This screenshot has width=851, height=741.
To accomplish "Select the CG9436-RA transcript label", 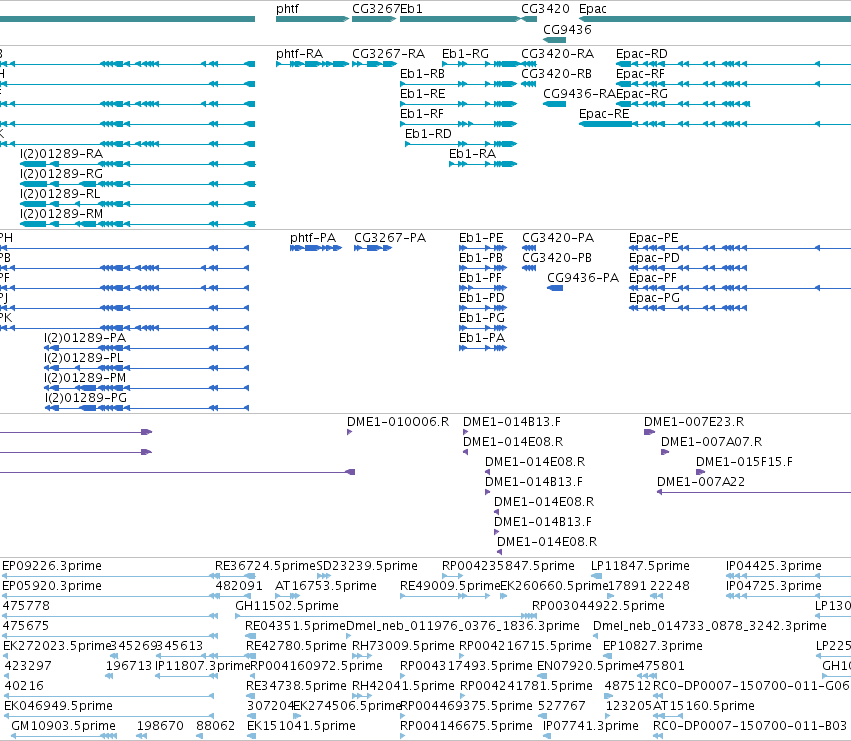I will [579, 94].
